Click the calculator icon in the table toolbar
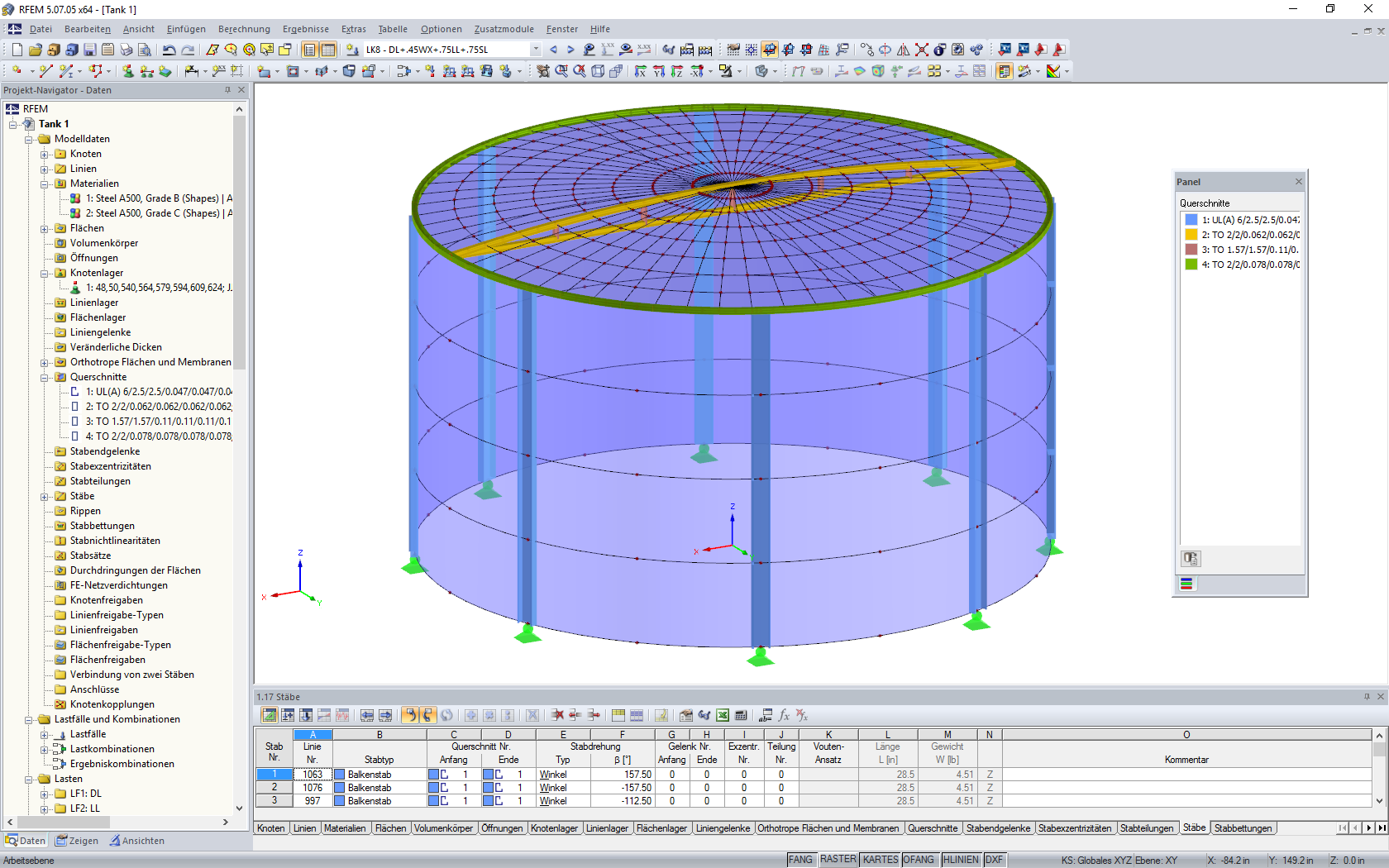The height and width of the screenshot is (868, 1389). click(740, 716)
